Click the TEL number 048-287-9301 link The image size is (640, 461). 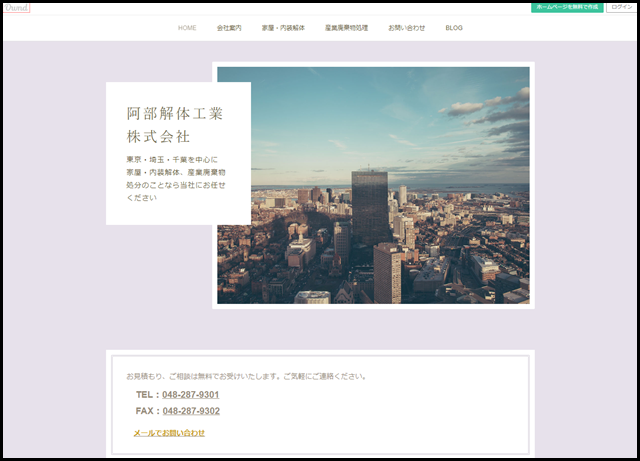point(191,395)
